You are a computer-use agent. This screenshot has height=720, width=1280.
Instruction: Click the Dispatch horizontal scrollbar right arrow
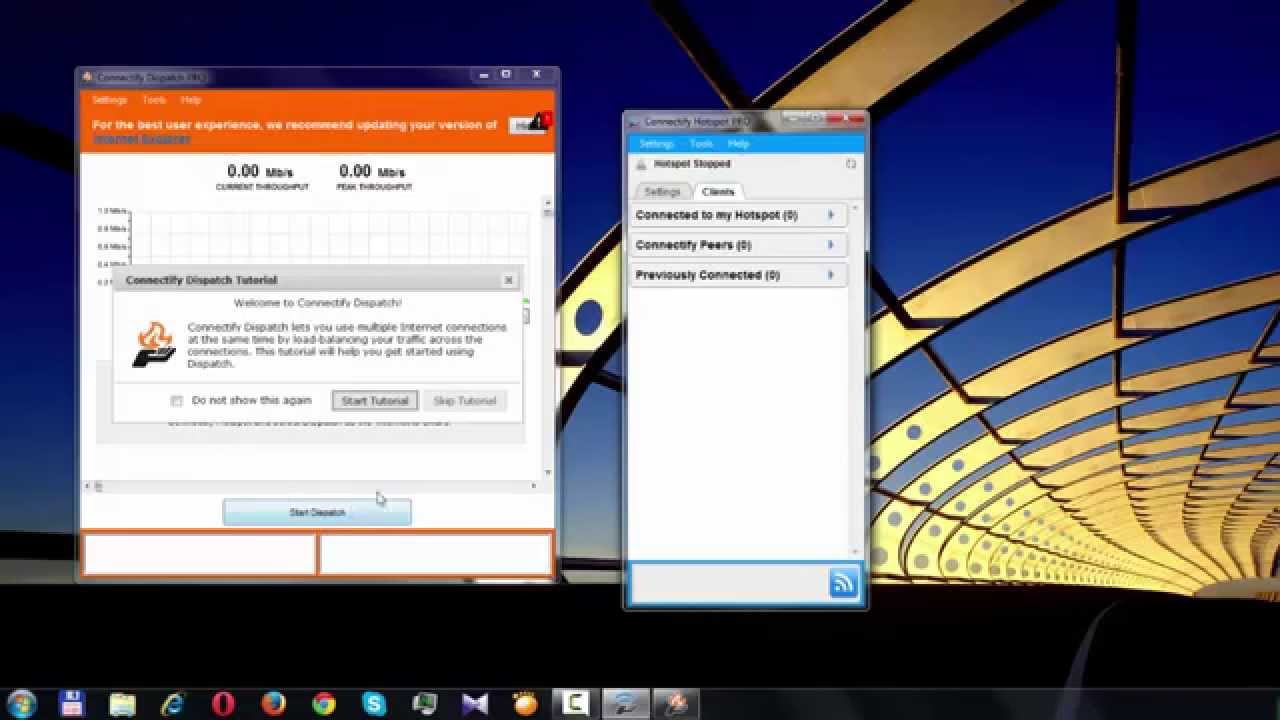pyautogui.click(x=534, y=487)
